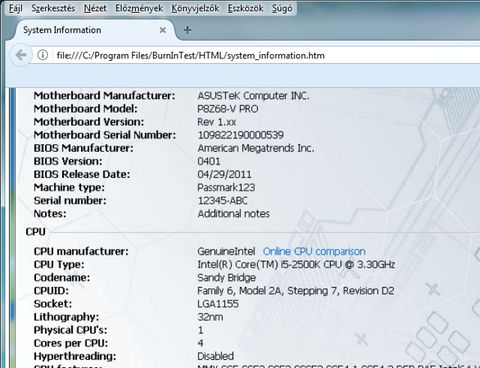The height and width of the screenshot is (368, 480).
Task: Open the Online CPU comparison link
Action: [x=314, y=251]
